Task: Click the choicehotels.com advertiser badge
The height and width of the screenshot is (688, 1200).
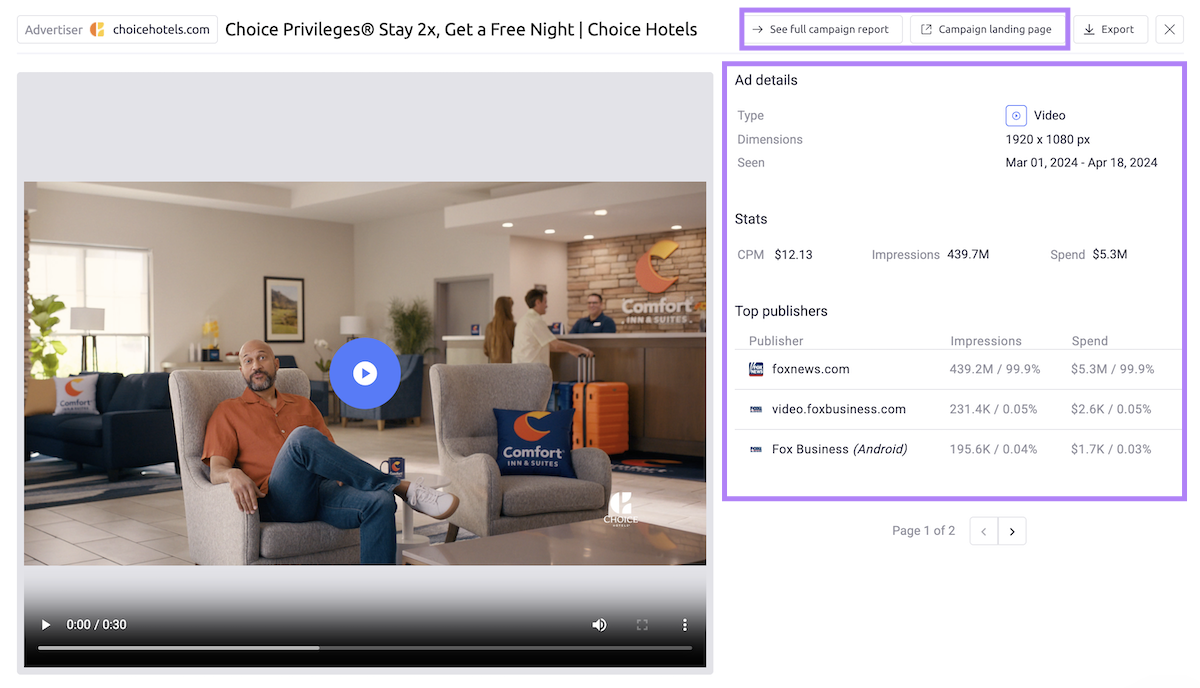Action: 118,30
